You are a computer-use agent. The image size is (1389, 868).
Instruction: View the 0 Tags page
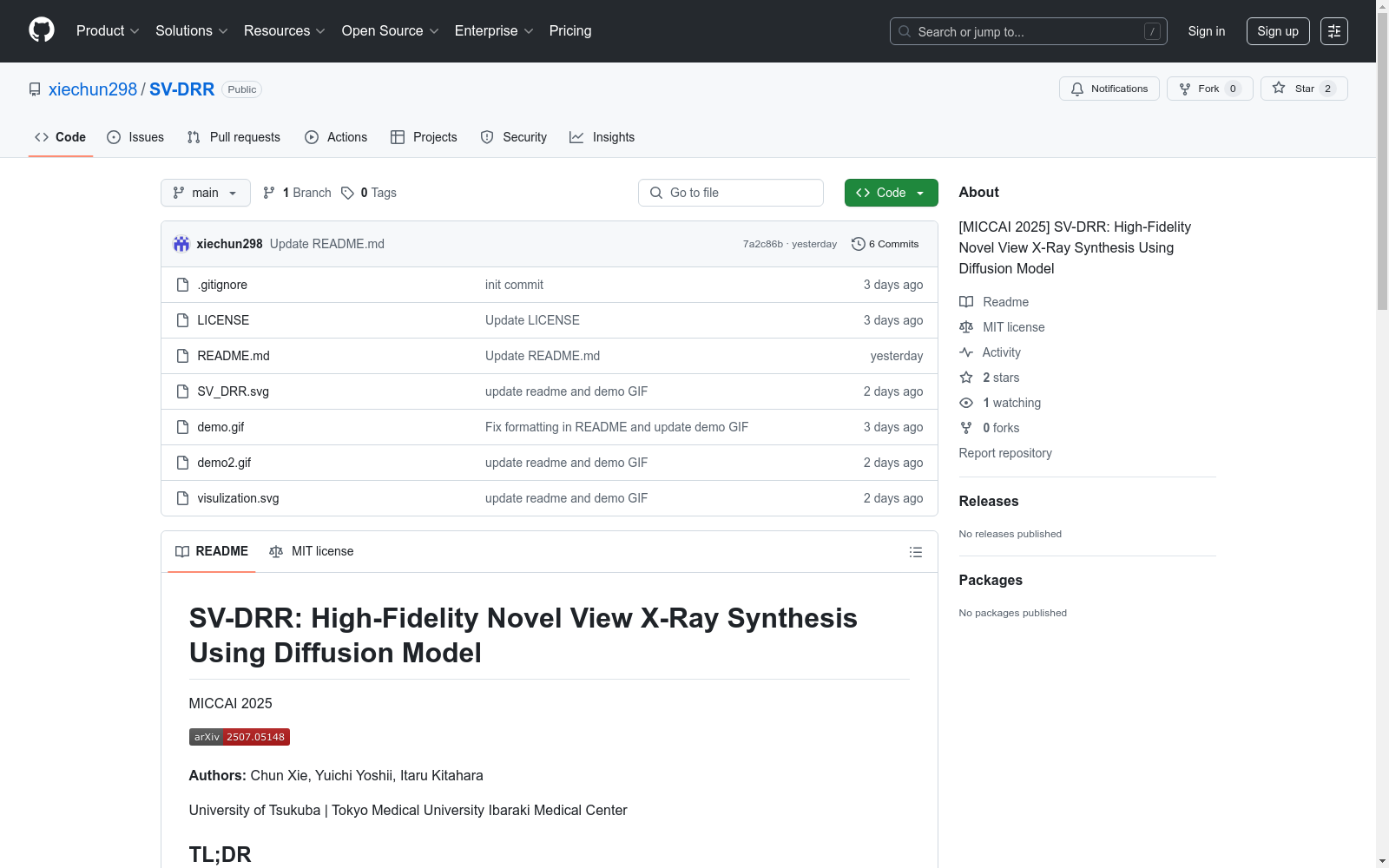(369, 193)
